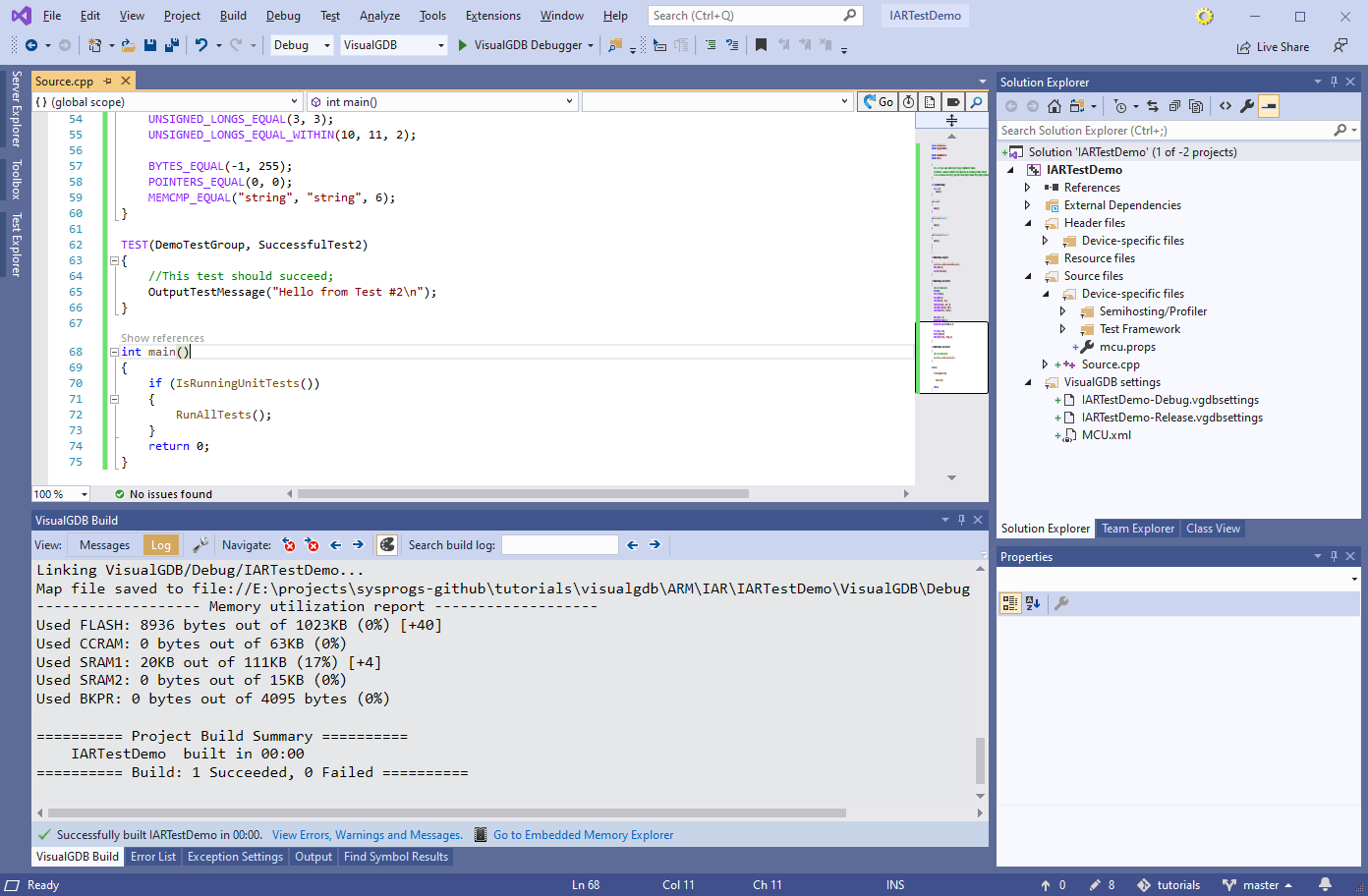Collapse the VisualGDB settings node
The height and width of the screenshot is (896, 1368).
[x=1028, y=383]
